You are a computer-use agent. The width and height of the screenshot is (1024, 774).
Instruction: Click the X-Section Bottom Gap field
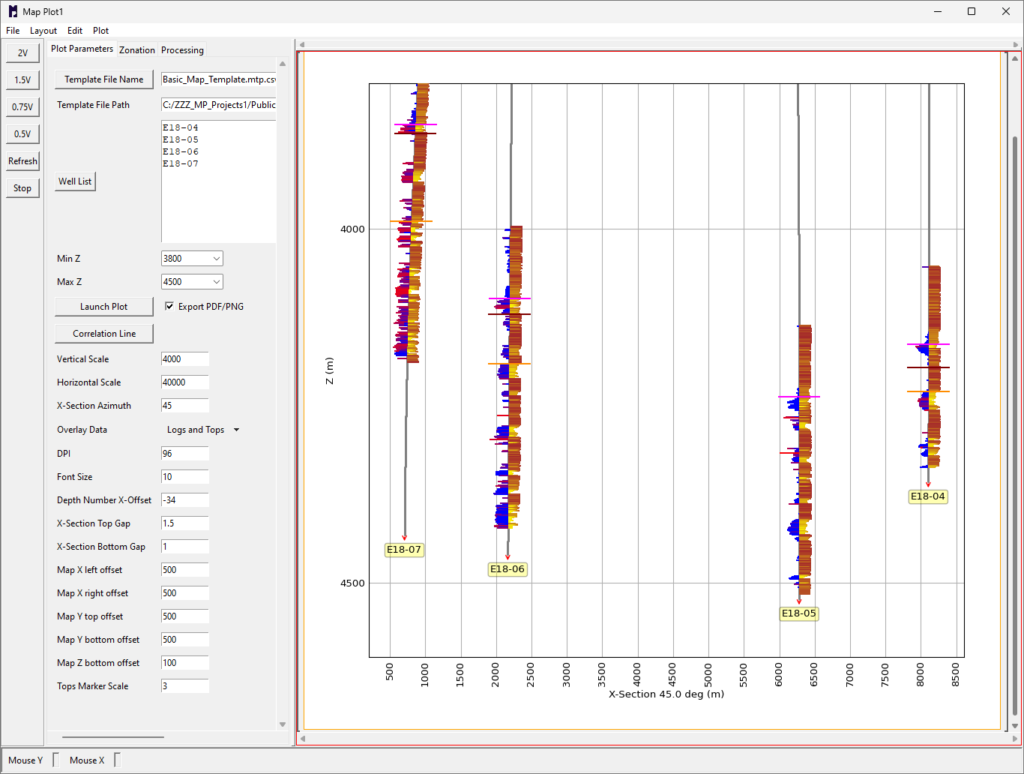coord(185,546)
